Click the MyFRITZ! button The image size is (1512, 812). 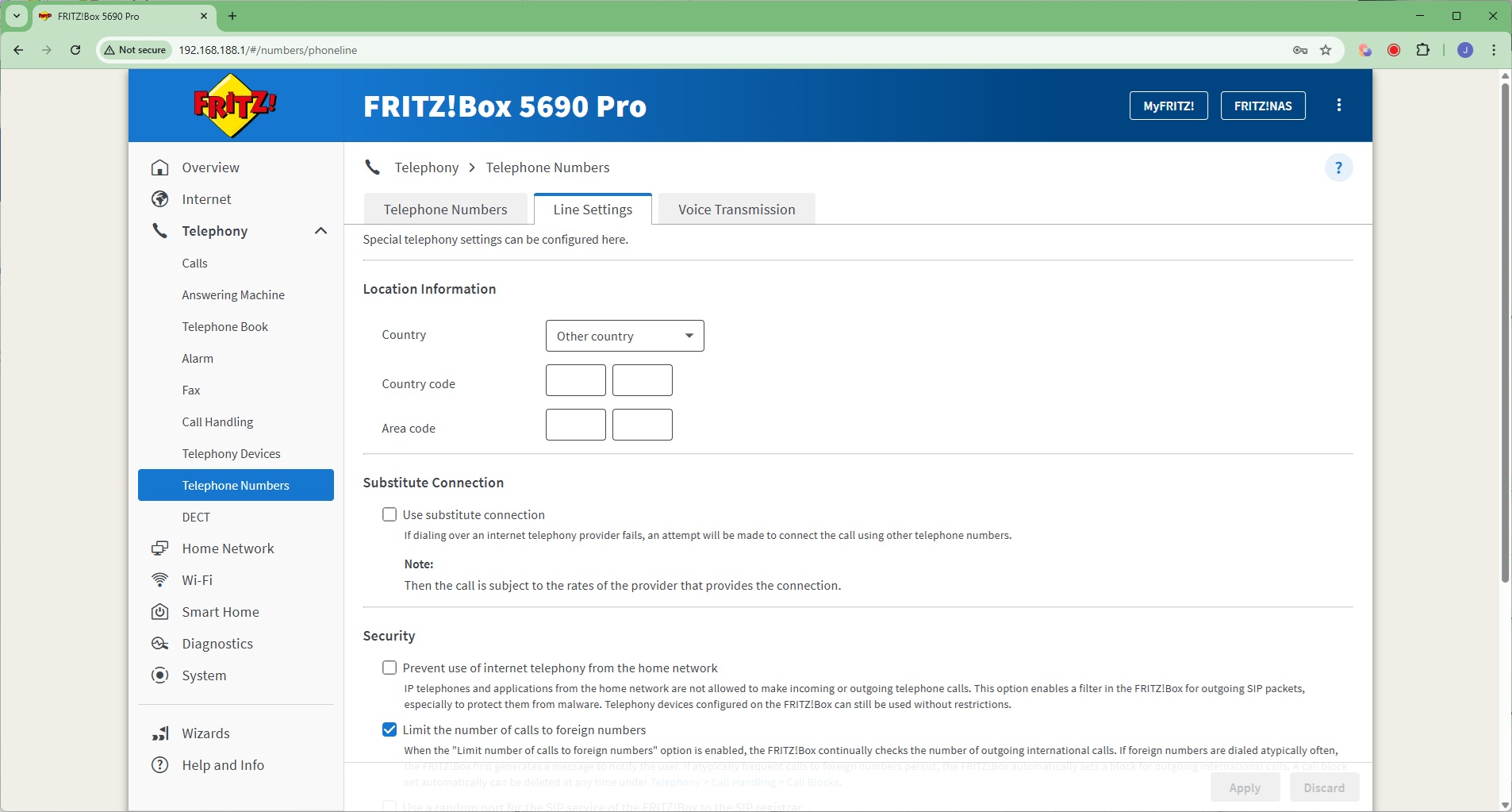pos(1169,106)
